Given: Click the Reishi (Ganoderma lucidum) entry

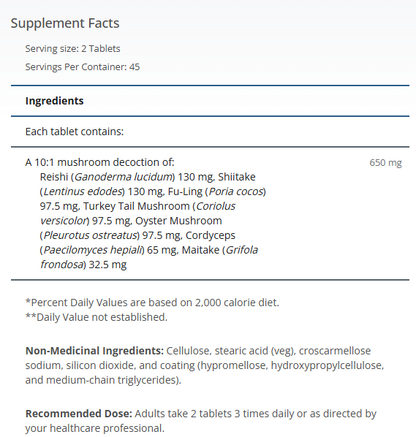Looking at the screenshot, I should (x=107, y=177).
